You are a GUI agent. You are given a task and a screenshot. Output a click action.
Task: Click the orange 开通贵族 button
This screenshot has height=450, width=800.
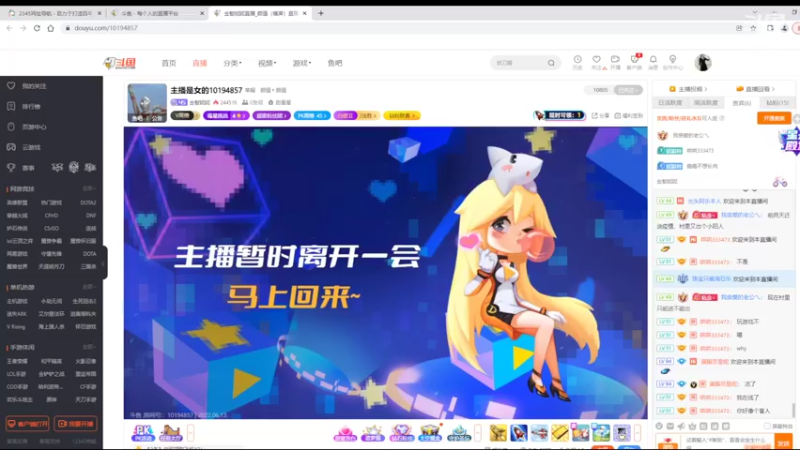[774, 118]
